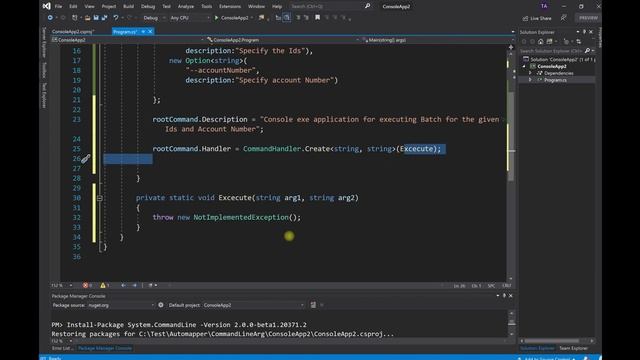This screenshot has width=640, height=360.
Task: Click the pin icon of Solution Explorer
Action: [x=584, y=32]
